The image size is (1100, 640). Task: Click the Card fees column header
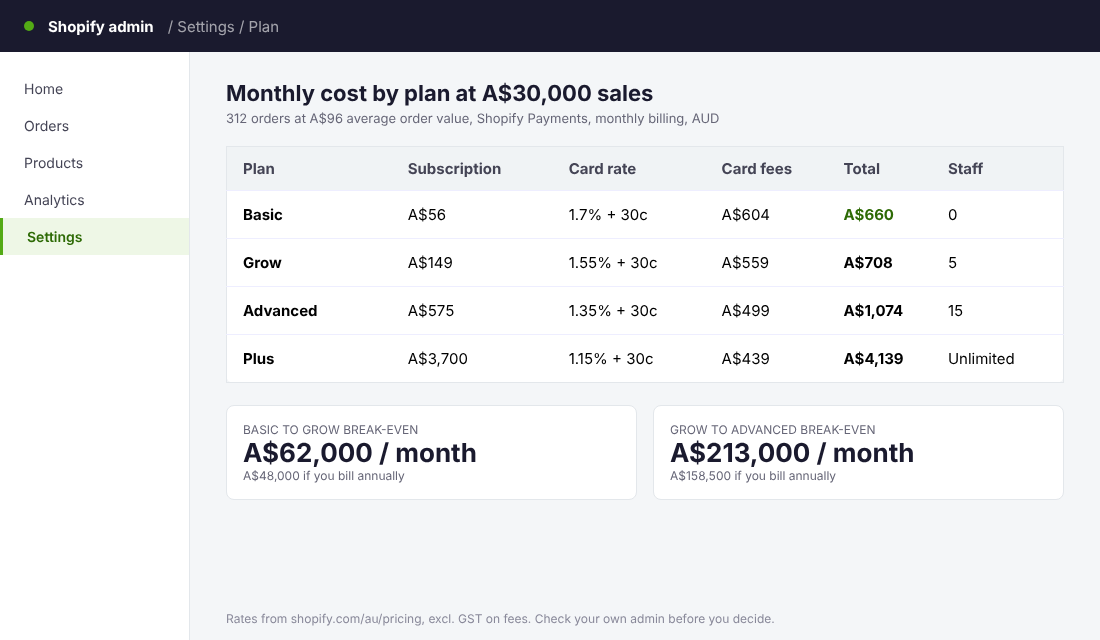click(756, 168)
